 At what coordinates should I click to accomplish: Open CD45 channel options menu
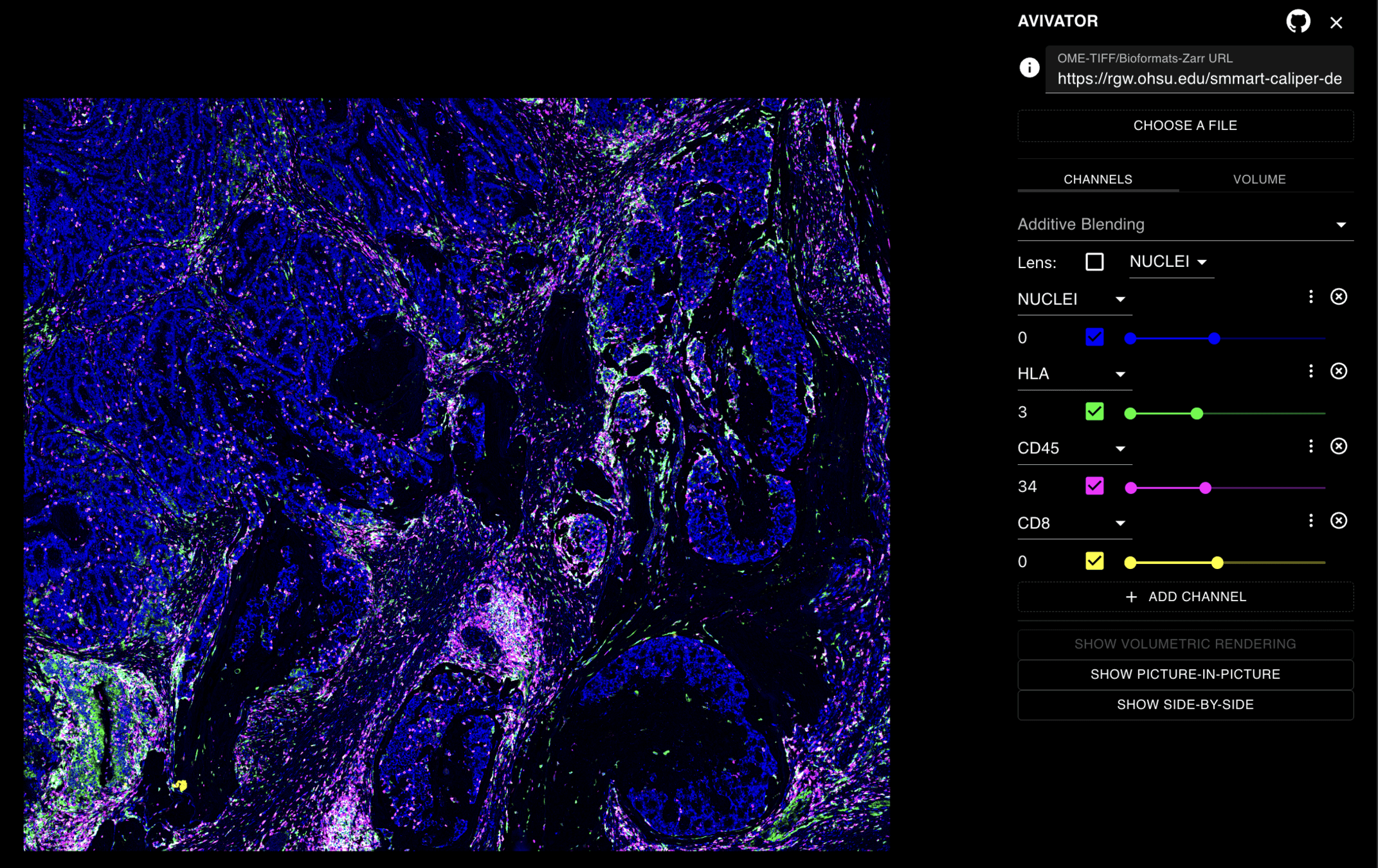(1310, 446)
